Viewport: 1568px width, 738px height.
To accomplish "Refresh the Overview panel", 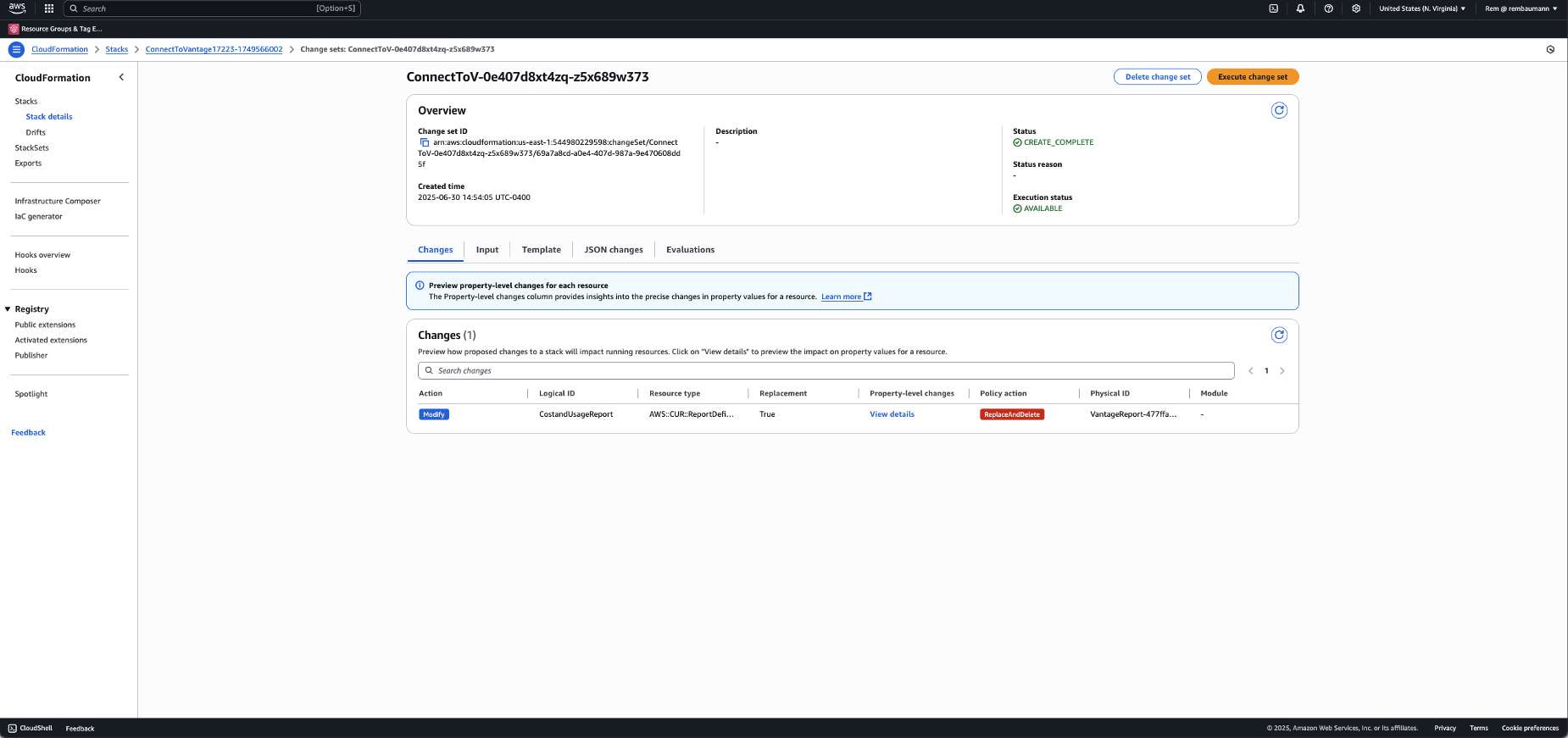I will (x=1279, y=110).
